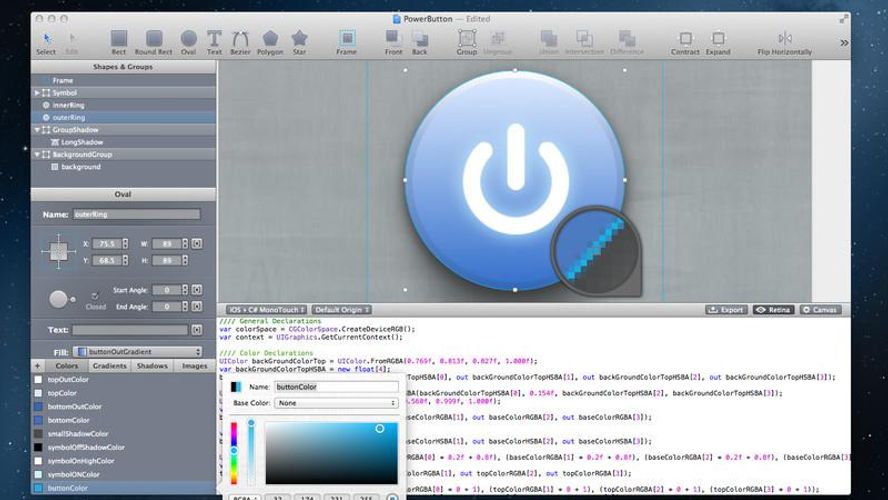Select the Text tool

click(x=214, y=42)
